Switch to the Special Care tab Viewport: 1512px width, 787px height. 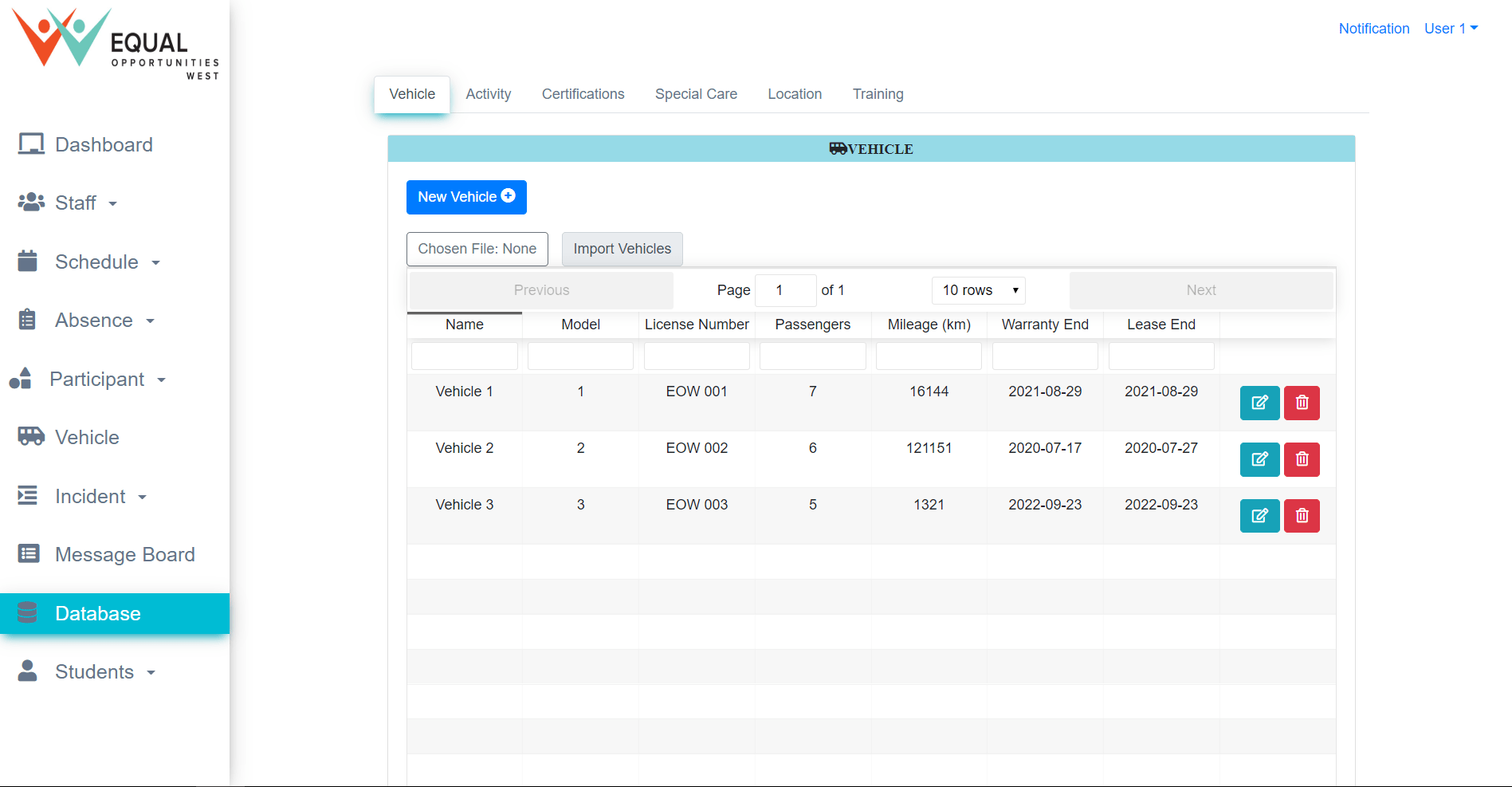coord(696,94)
